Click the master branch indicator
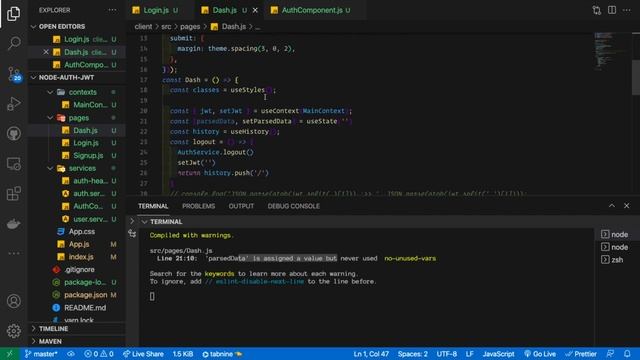 [x=41, y=354]
